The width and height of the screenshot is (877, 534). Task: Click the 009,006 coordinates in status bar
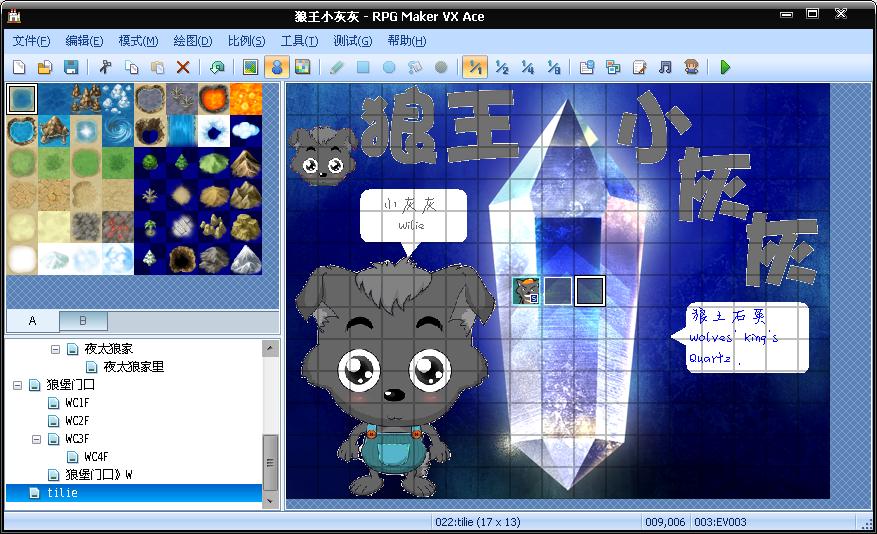point(664,522)
